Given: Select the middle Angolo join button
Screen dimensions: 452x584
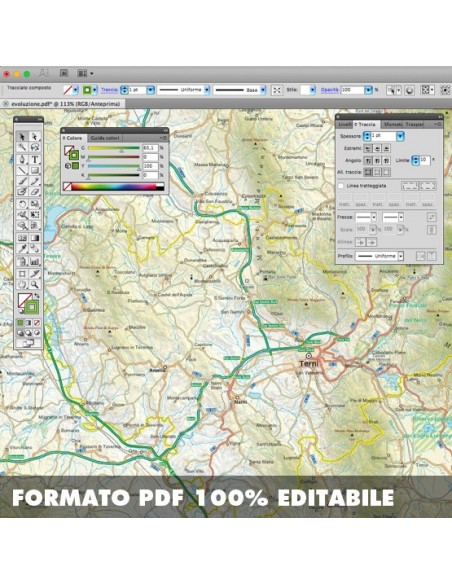Looking at the screenshot, I should pos(377,161).
